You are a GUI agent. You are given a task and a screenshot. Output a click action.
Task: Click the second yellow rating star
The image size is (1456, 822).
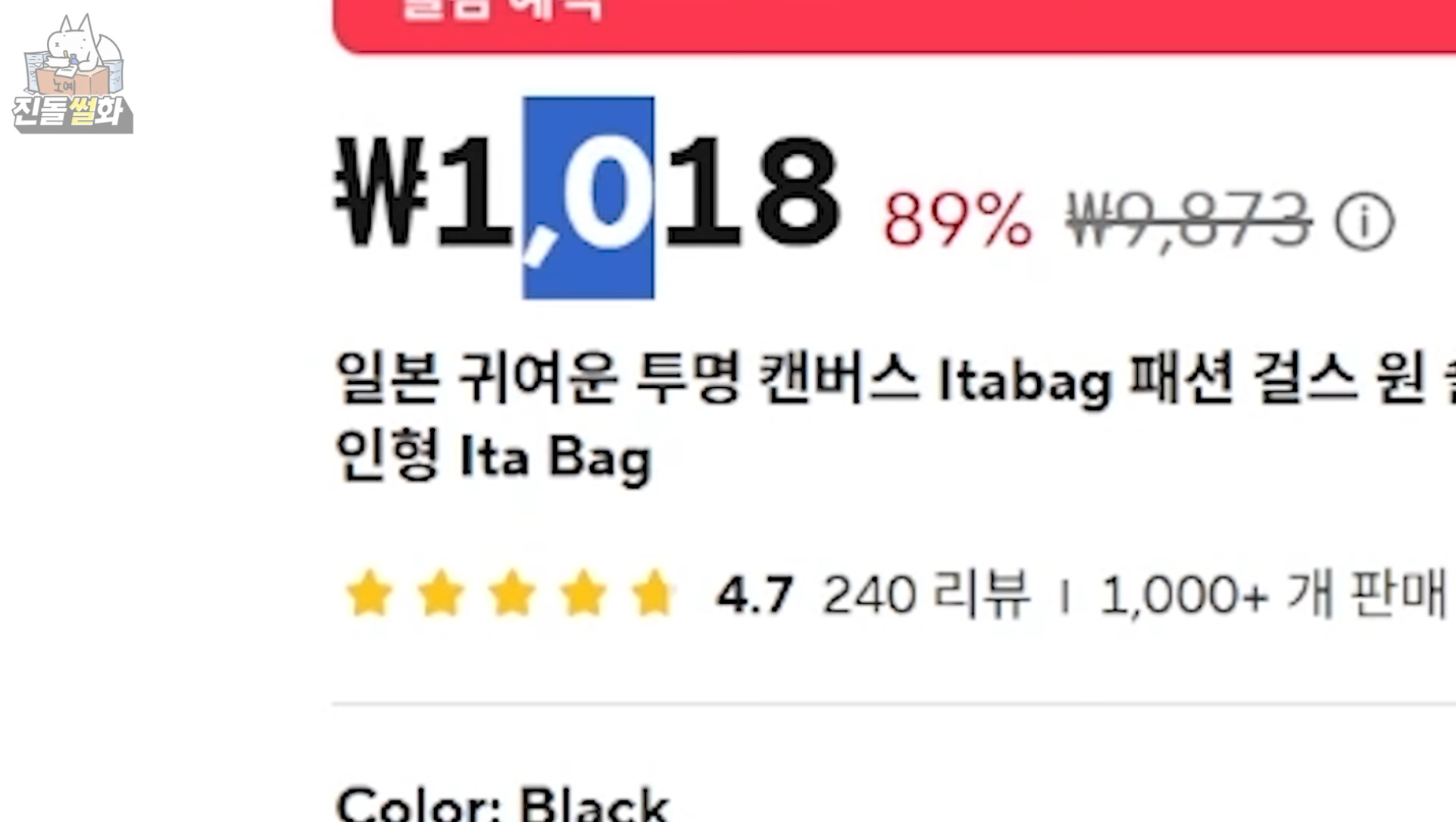tap(441, 593)
